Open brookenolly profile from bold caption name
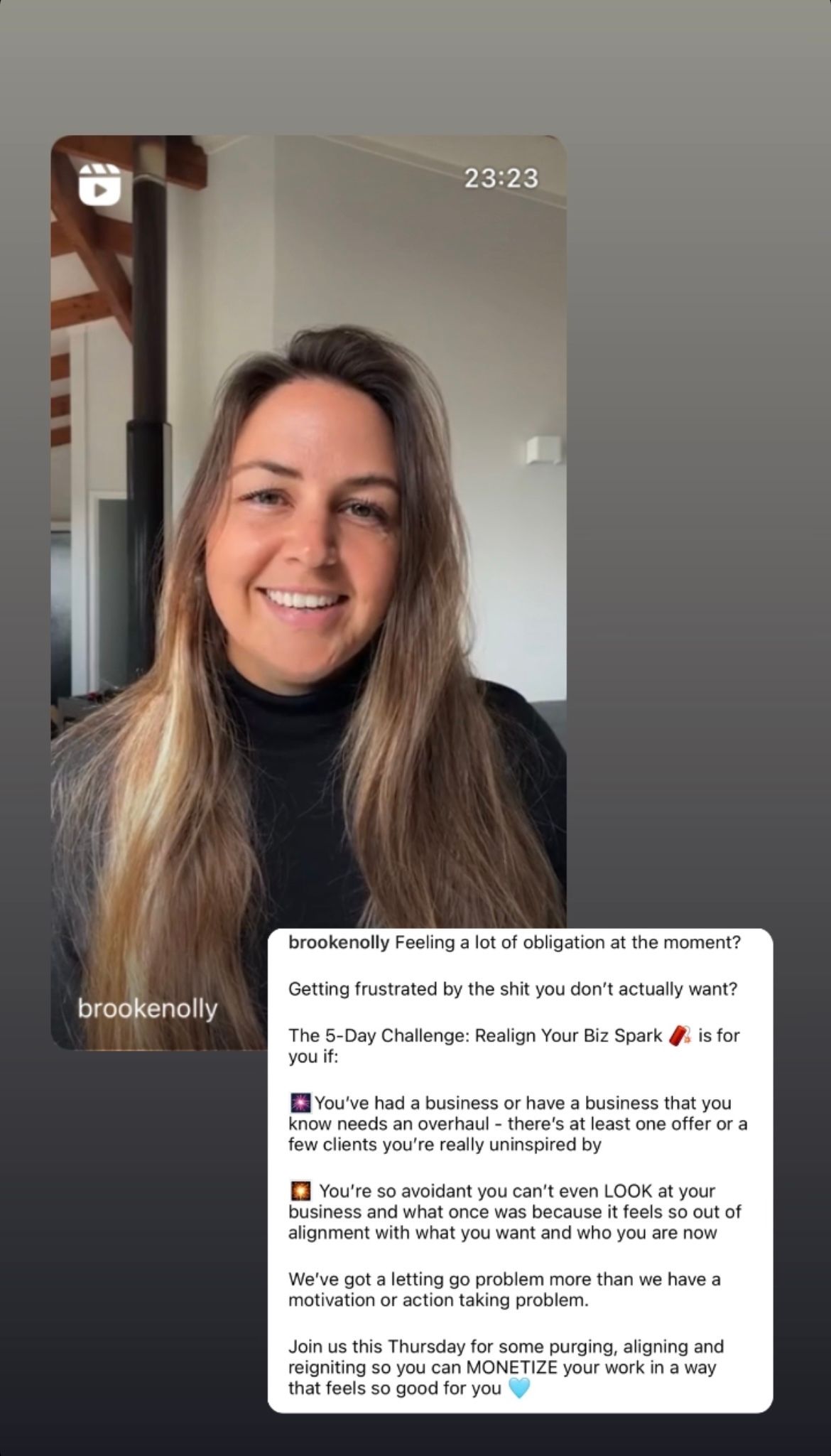Image resolution: width=831 pixels, height=1456 pixels. (339, 943)
